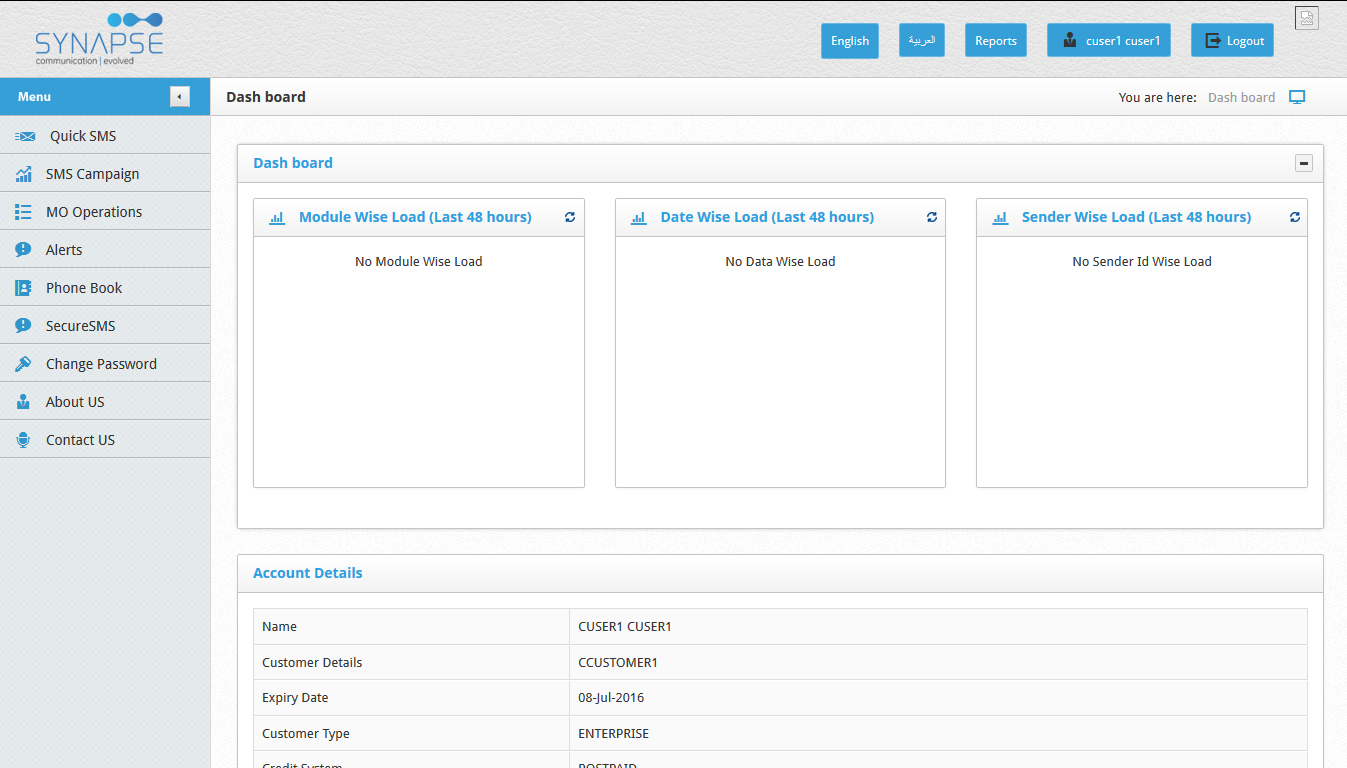The height and width of the screenshot is (768, 1347).
Task: Collapse the left Menu sidebar
Action: (179, 97)
